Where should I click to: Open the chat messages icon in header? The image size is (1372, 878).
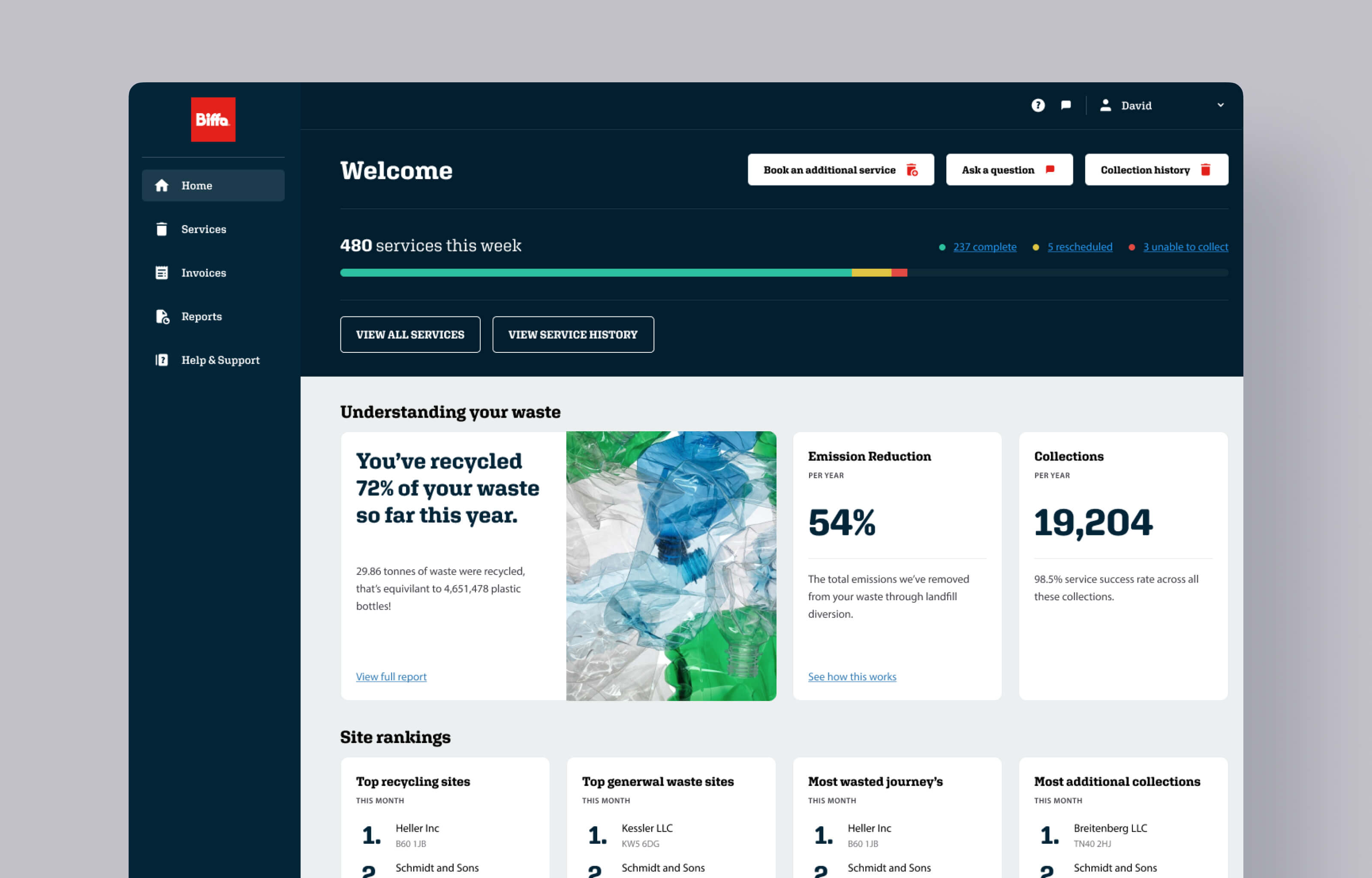[x=1065, y=105]
